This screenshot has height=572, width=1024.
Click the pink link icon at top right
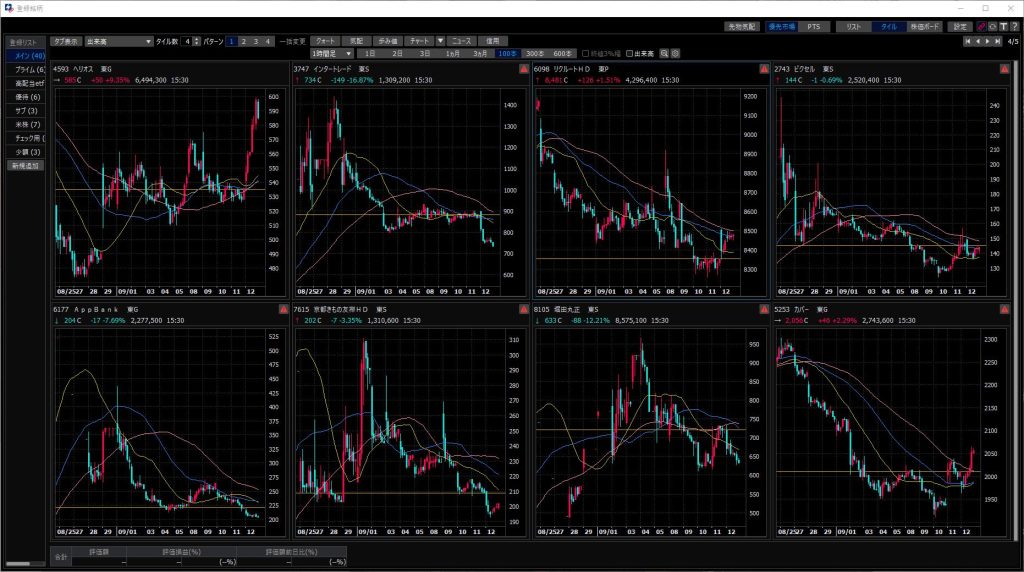980,26
